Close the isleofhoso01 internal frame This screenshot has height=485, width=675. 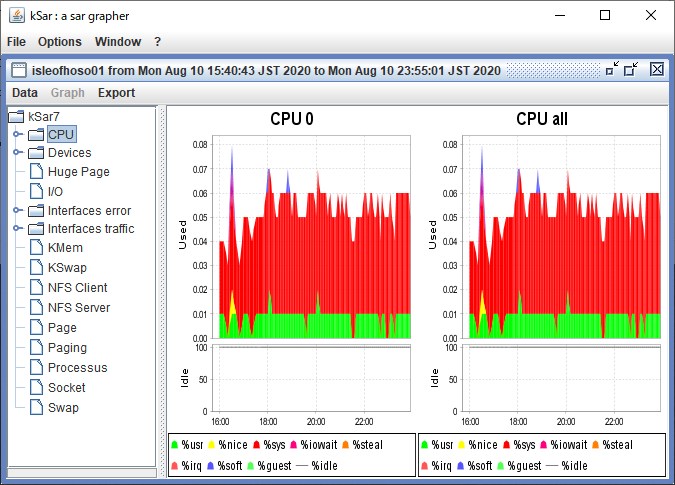pos(656,69)
